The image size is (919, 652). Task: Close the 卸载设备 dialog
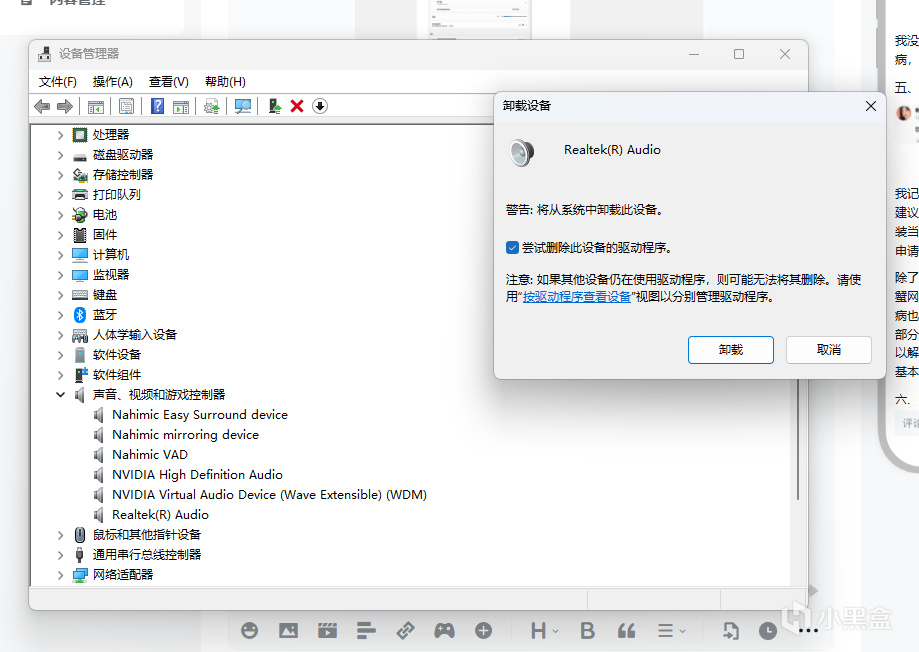pyautogui.click(x=870, y=106)
